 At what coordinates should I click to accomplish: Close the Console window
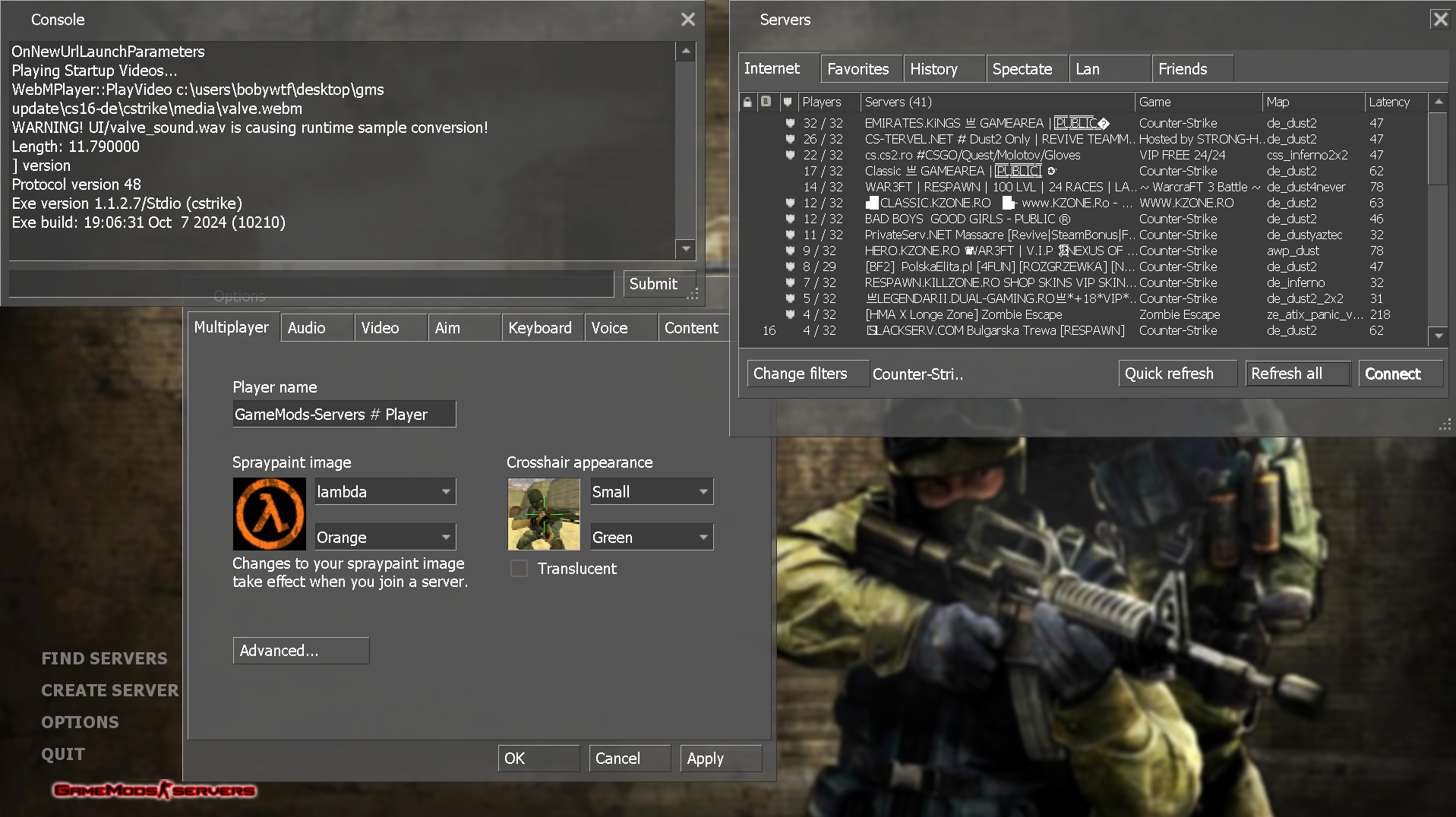688,20
